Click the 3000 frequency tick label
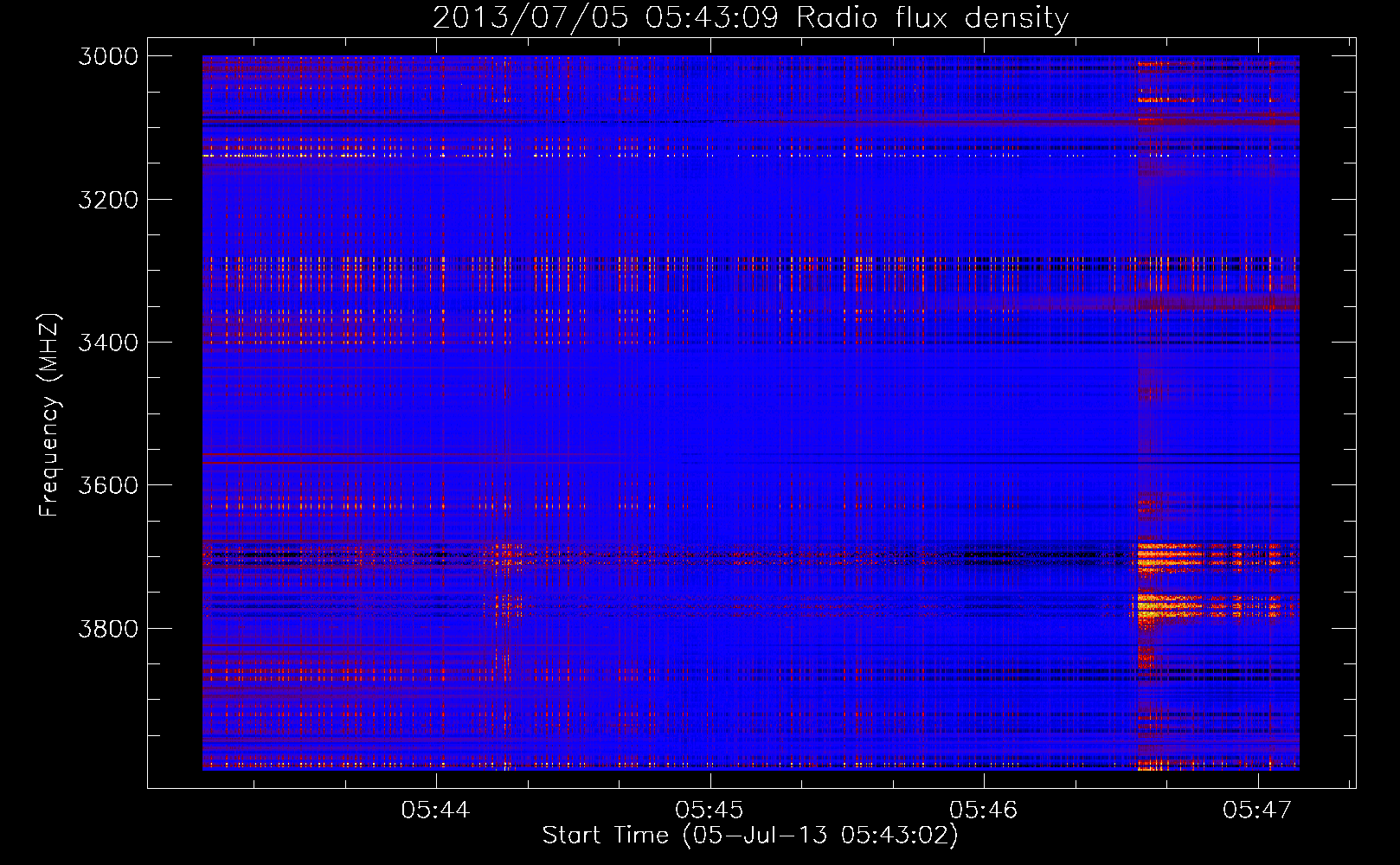This screenshot has width=1400, height=865. (x=108, y=56)
